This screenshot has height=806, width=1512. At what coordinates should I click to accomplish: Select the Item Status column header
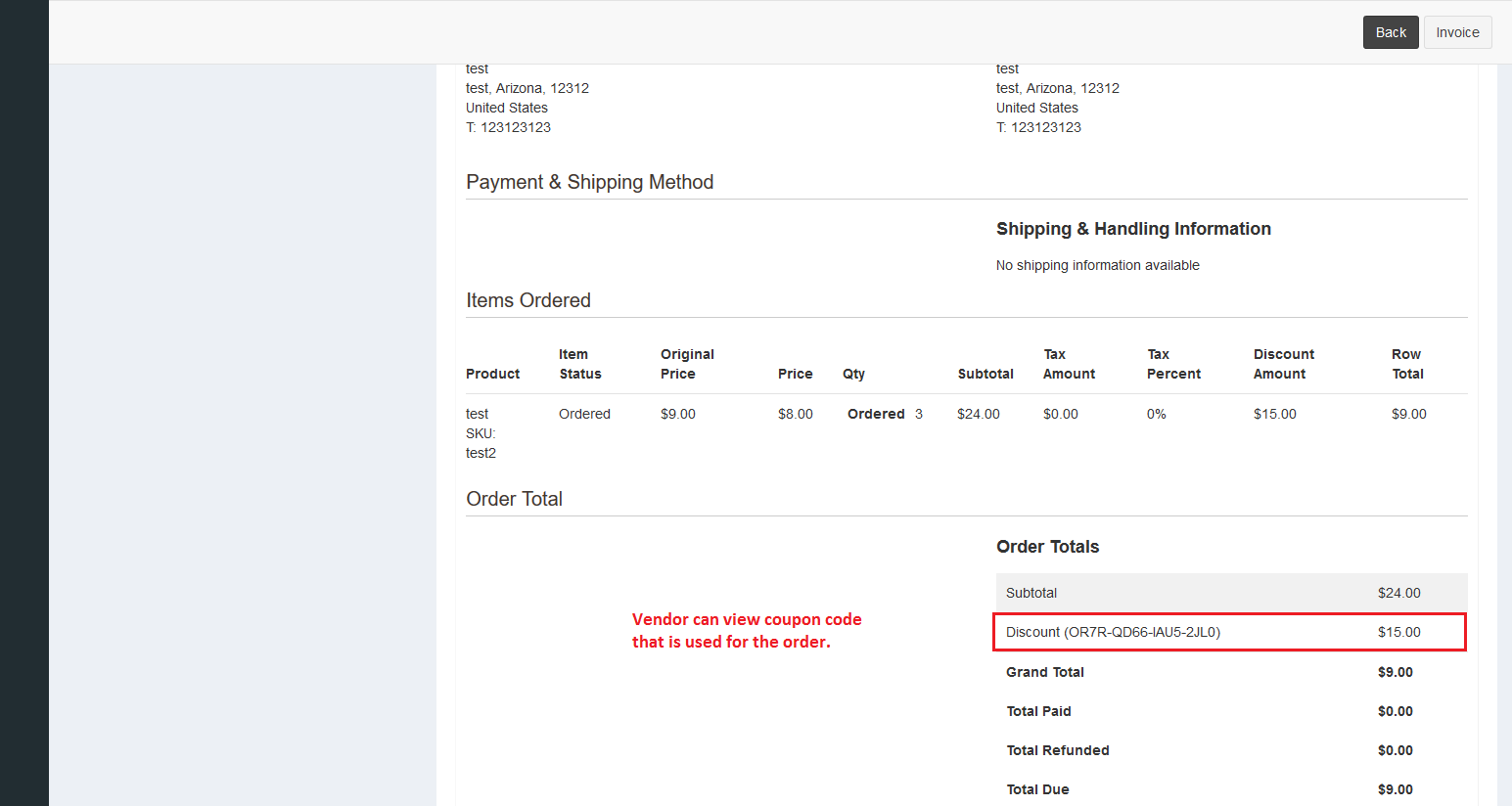(579, 364)
